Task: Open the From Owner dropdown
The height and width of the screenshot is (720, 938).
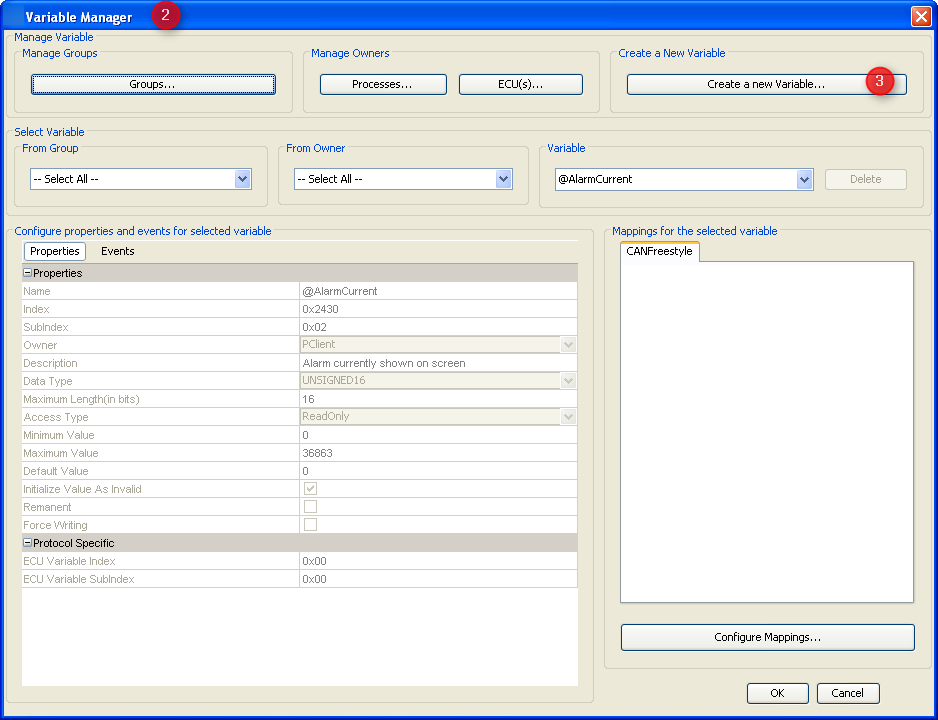Action: 505,178
